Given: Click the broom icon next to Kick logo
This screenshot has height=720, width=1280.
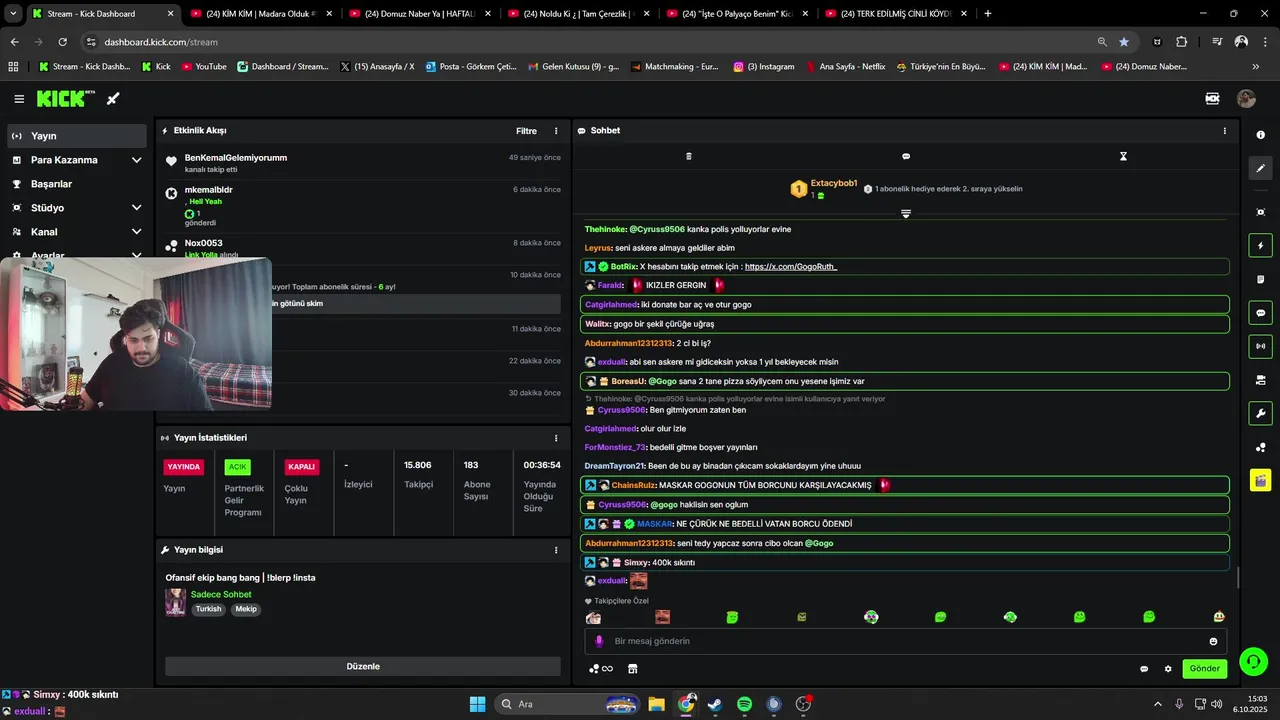Looking at the screenshot, I should point(113,99).
